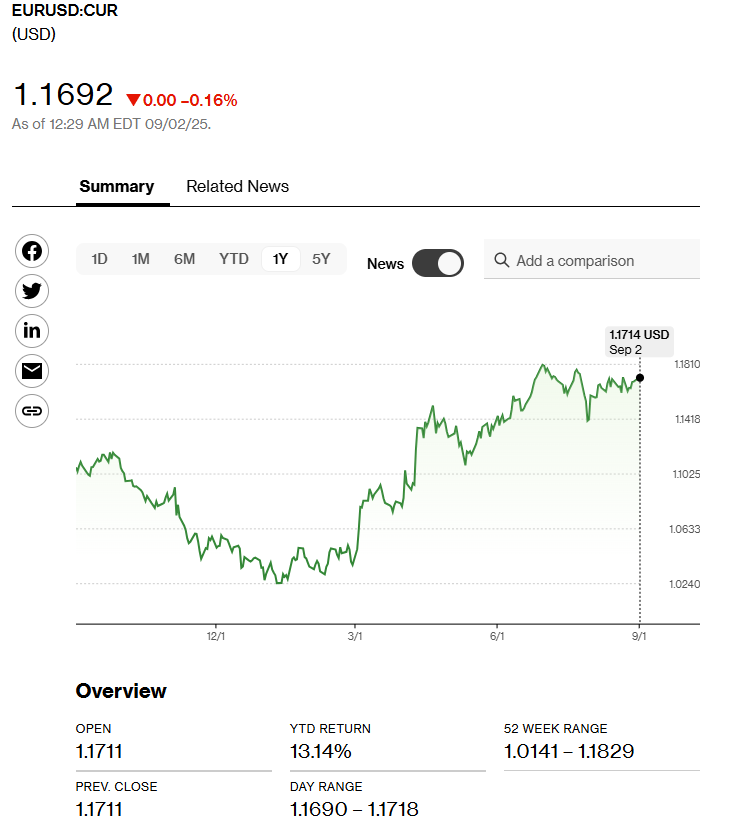The width and height of the screenshot is (729, 826).
Task: Toggle the News switch off
Action: tap(438, 263)
